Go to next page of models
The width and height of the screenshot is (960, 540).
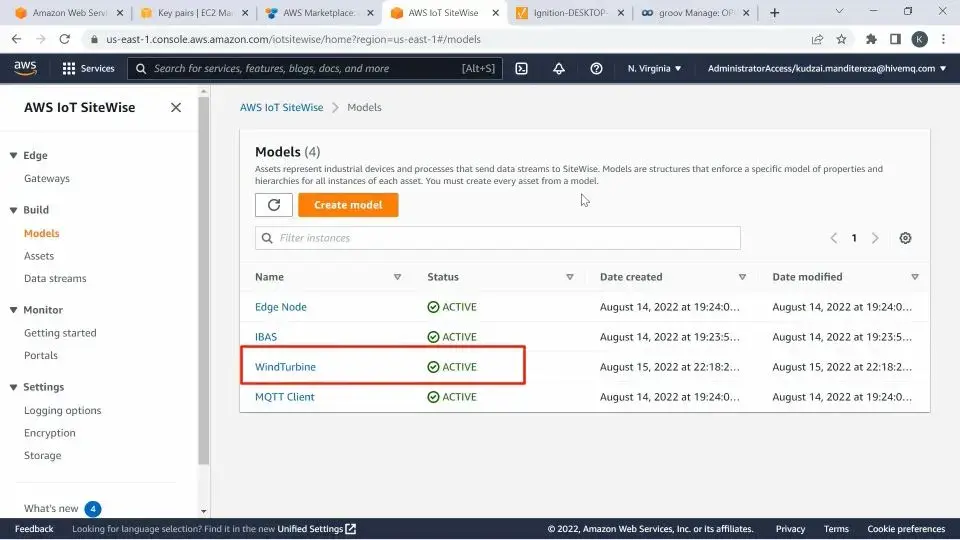[875, 238]
